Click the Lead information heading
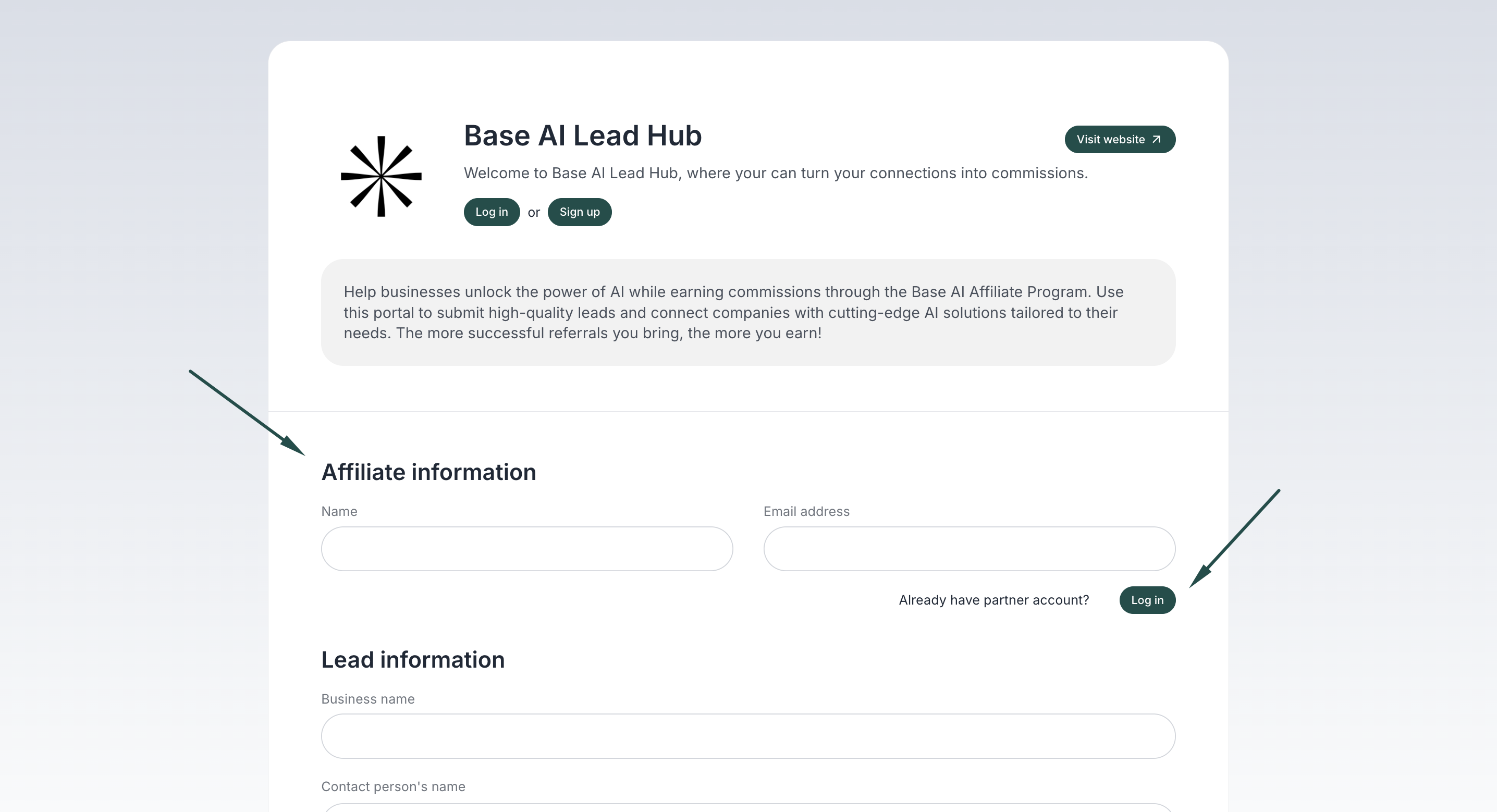This screenshot has width=1497, height=812. point(413,660)
